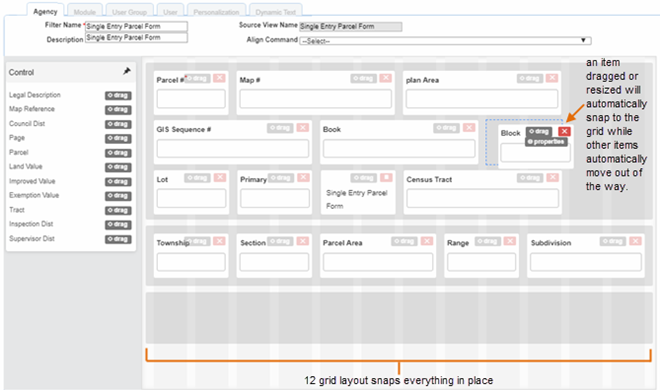The width and height of the screenshot is (660, 390).
Task: Click the Description input field
Action: point(136,37)
